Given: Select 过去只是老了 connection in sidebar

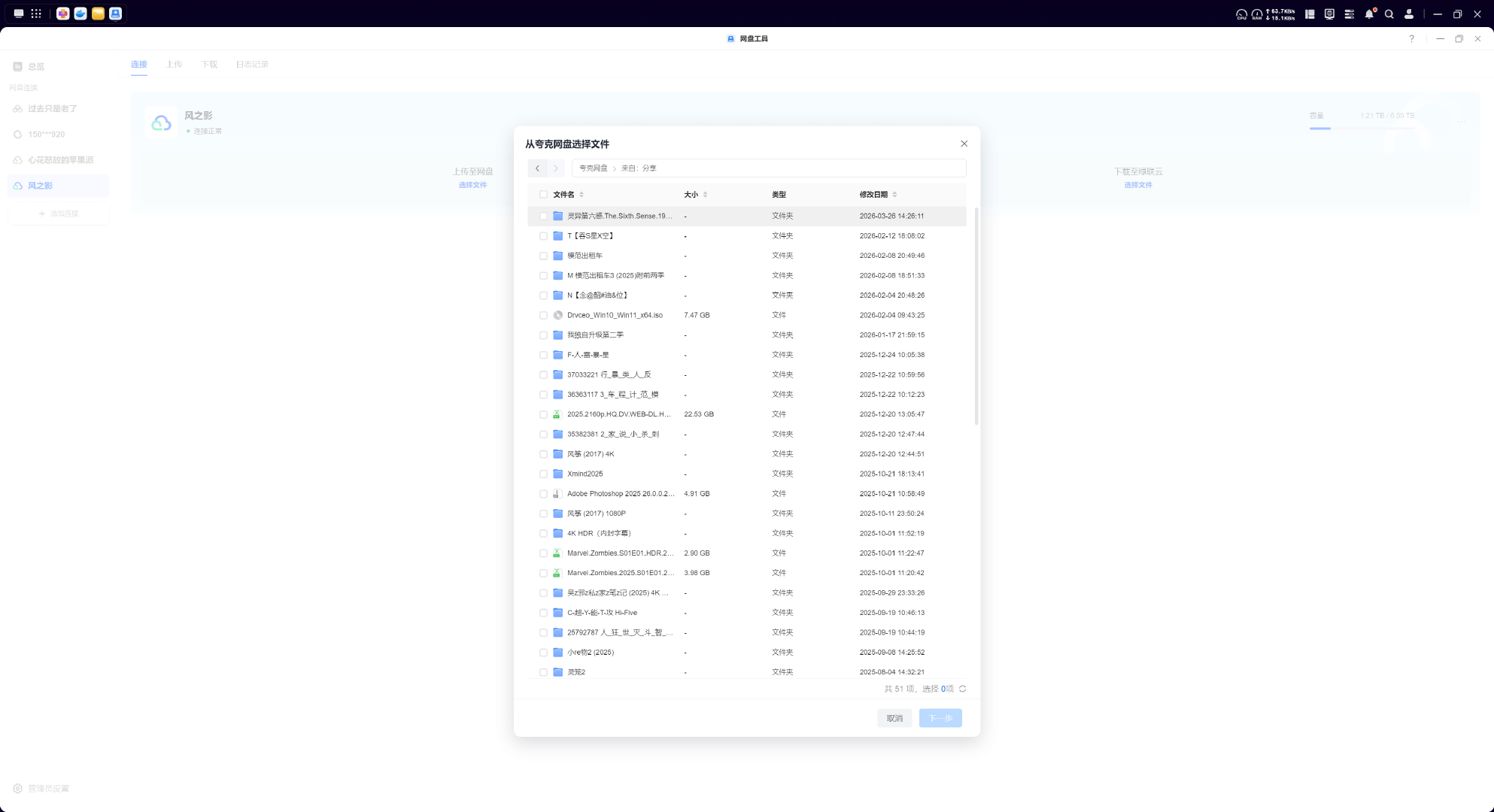Looking at the screenshot, I should click(58, 109).
